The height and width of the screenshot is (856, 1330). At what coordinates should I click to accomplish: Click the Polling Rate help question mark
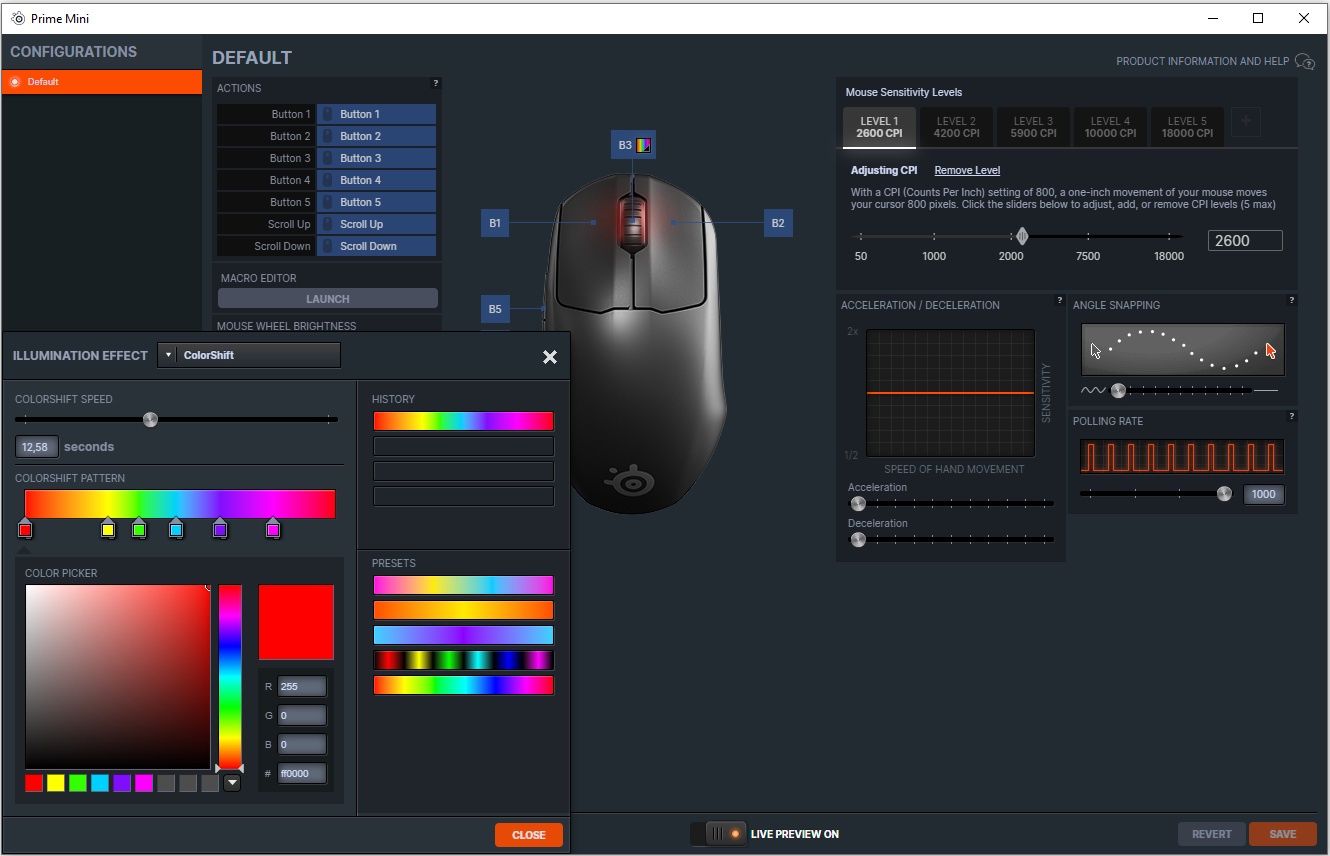click(1292, 416)
